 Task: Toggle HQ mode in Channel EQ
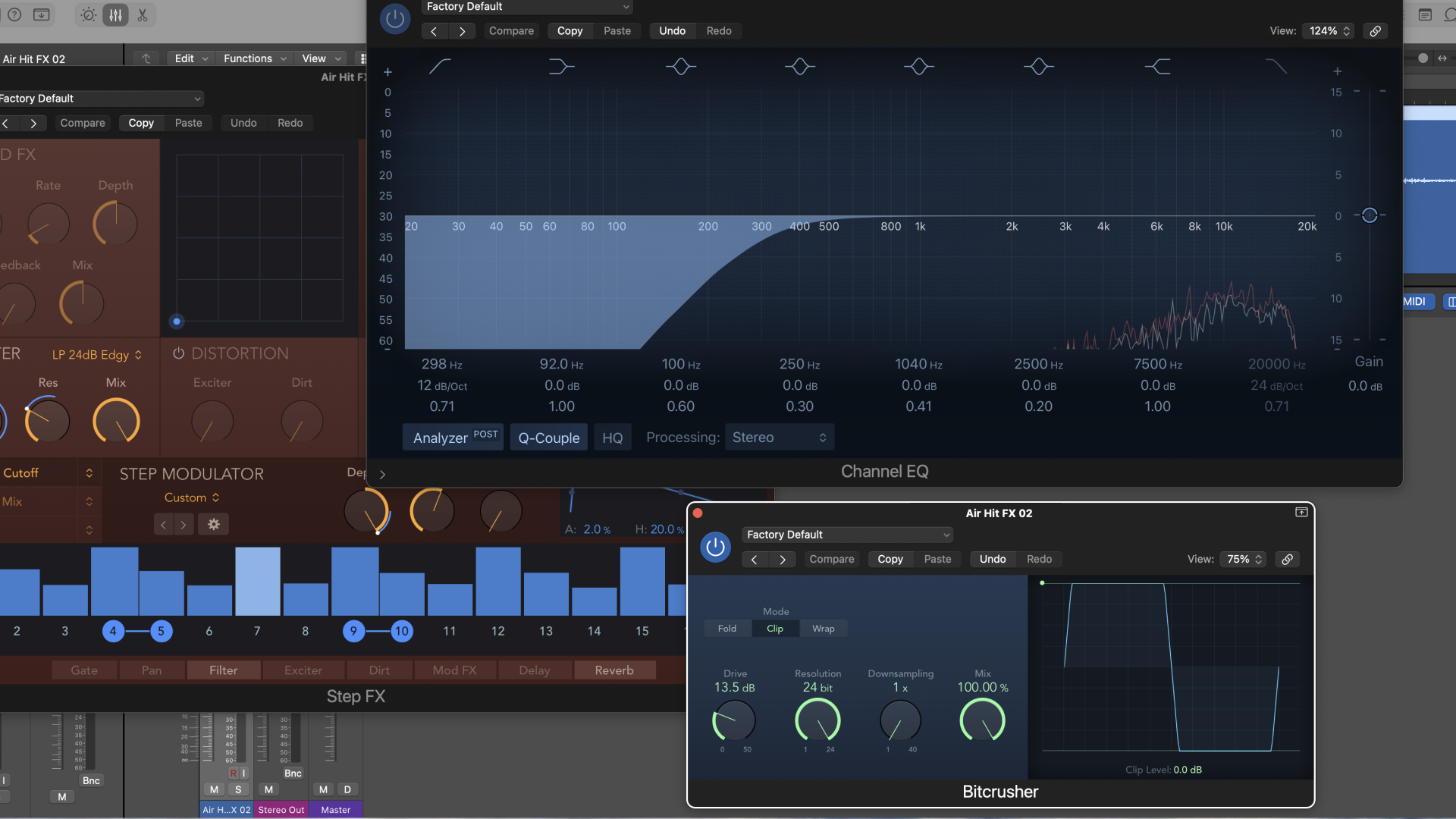[612, 438]
